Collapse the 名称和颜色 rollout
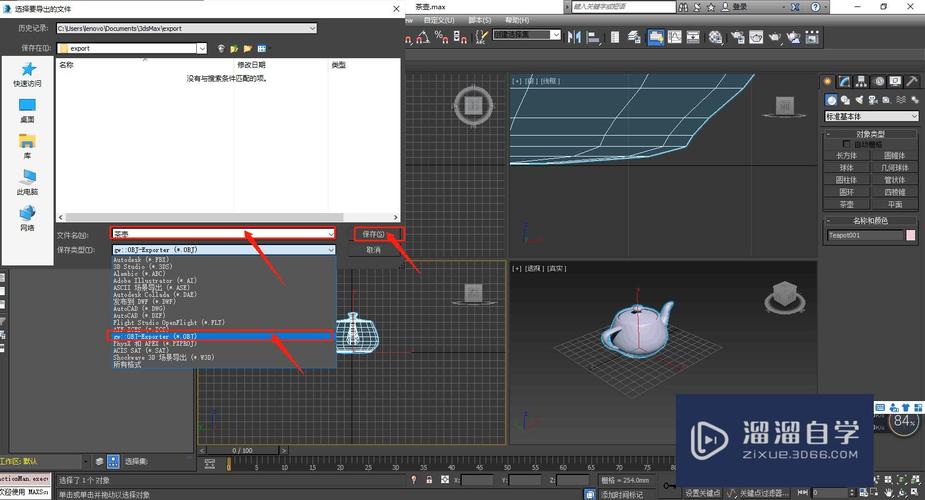The image size is (925, 500). click(x=871, y=221)
